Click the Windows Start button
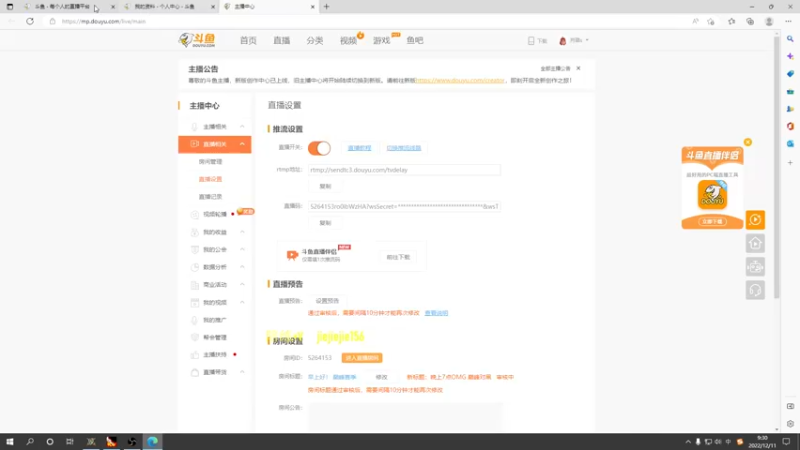The height and width of the screenshot is (450, 800). [x=10, y=441]
